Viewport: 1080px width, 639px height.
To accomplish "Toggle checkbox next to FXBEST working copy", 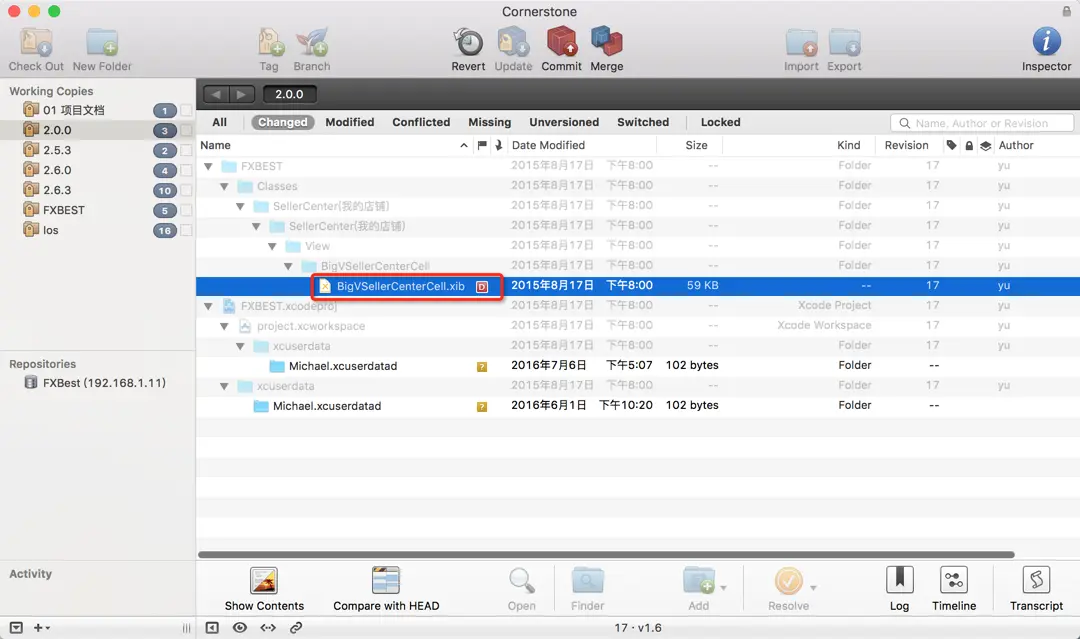I will pos(186,210).
